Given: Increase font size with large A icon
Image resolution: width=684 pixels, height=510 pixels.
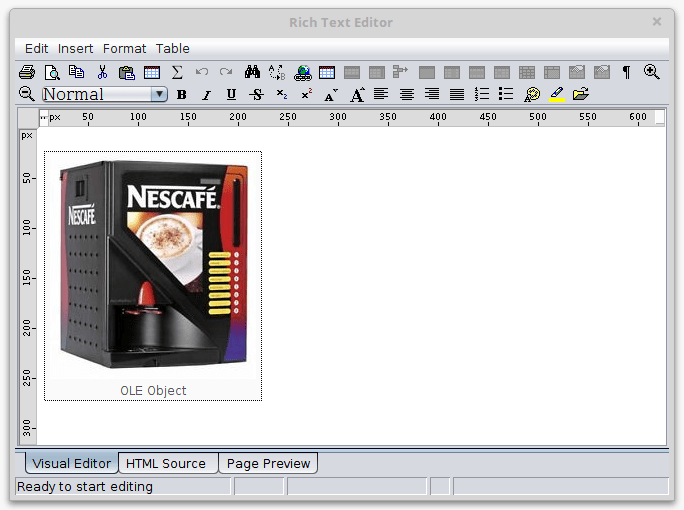Looking at the screenshot, I should pyautogui.click(x=357, y=95).
